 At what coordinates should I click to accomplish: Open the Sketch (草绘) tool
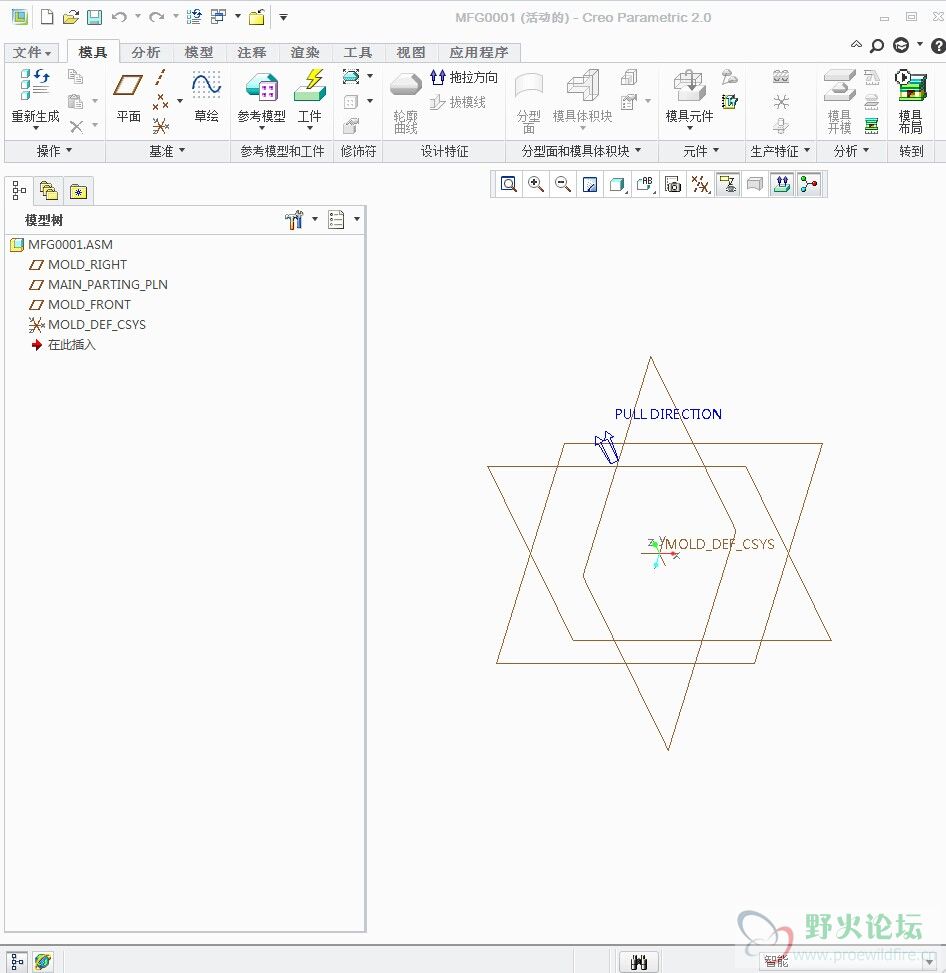tap(206, 85)
